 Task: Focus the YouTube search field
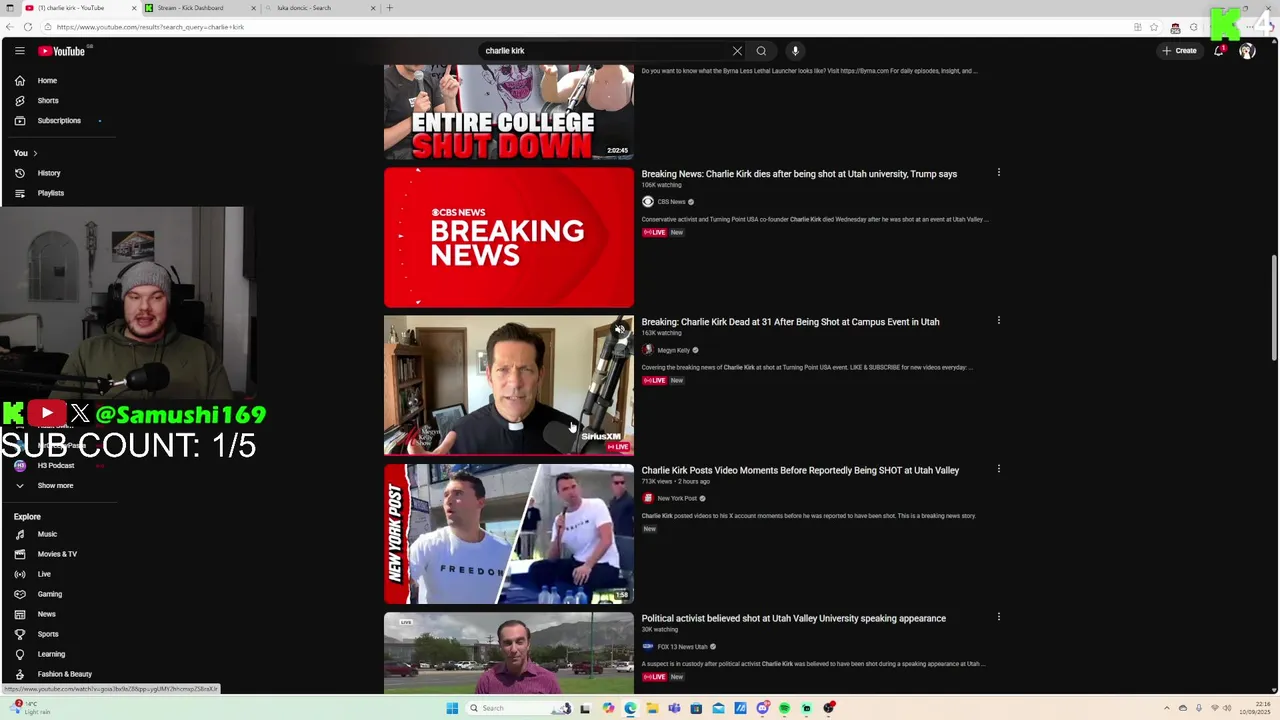[x=606, y=51]
